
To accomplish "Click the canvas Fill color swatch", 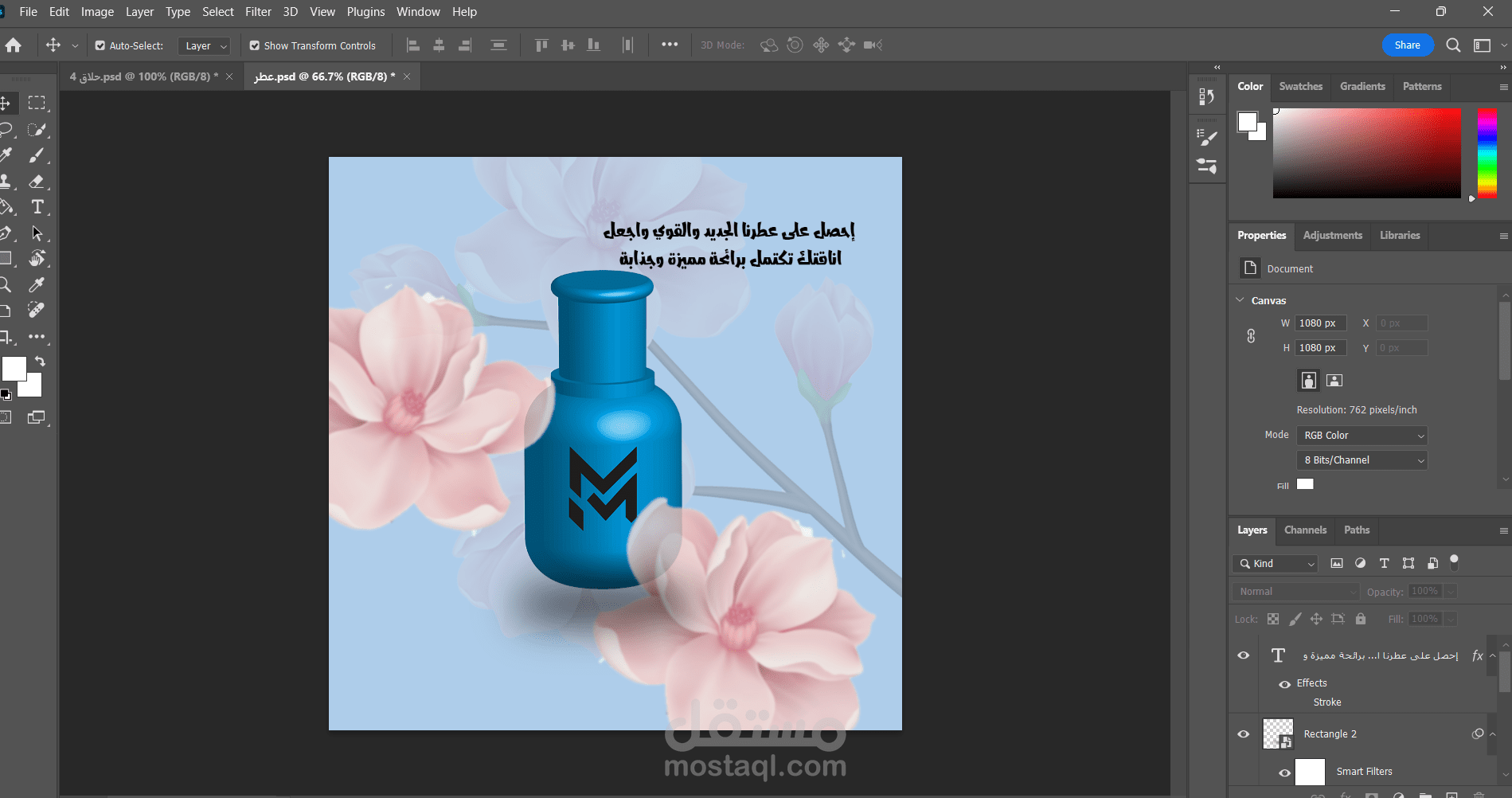I will click(1305, 484).
